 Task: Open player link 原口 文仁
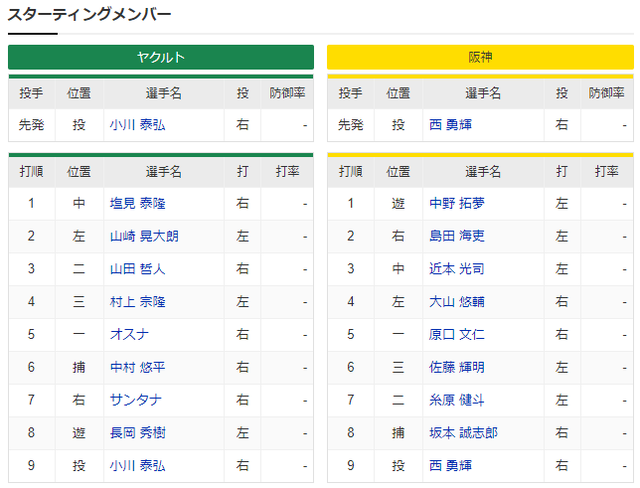[457, 335]
